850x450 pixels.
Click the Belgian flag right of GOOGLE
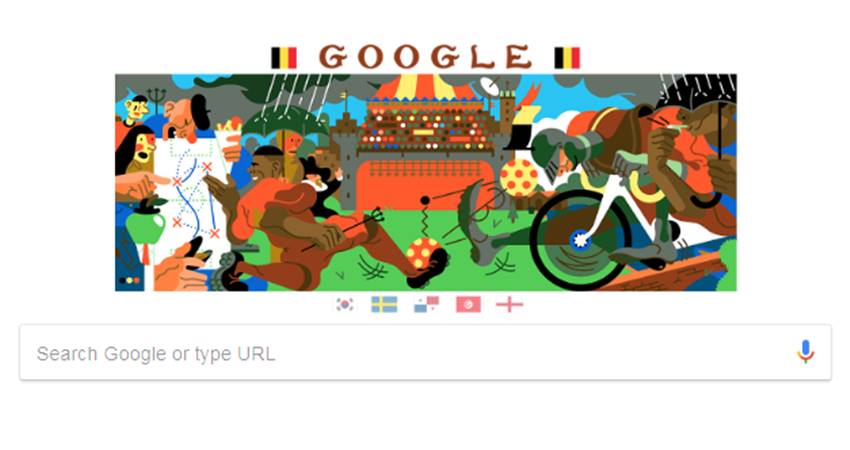click(x=567, y=58)
